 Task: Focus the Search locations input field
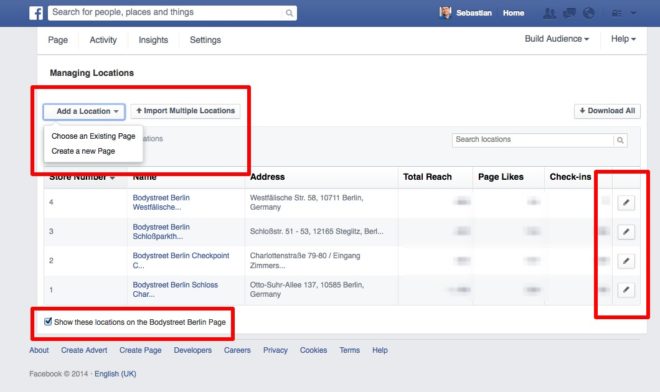(x=532, y=140)
